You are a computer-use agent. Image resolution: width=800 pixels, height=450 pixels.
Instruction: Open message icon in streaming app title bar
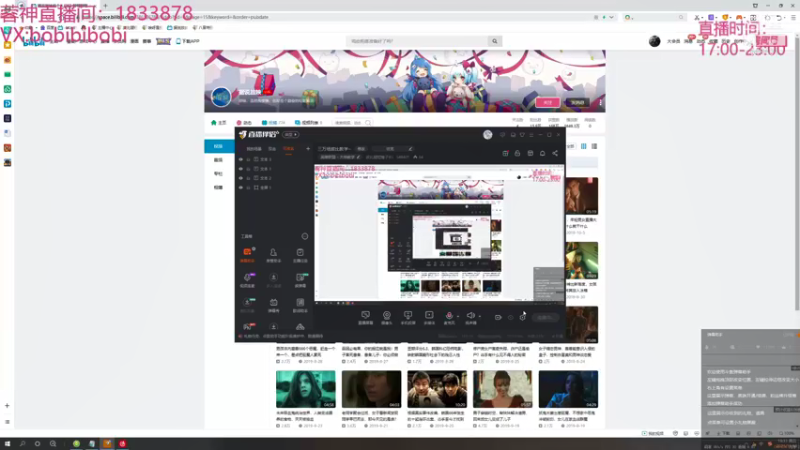[x=503, y=135]
